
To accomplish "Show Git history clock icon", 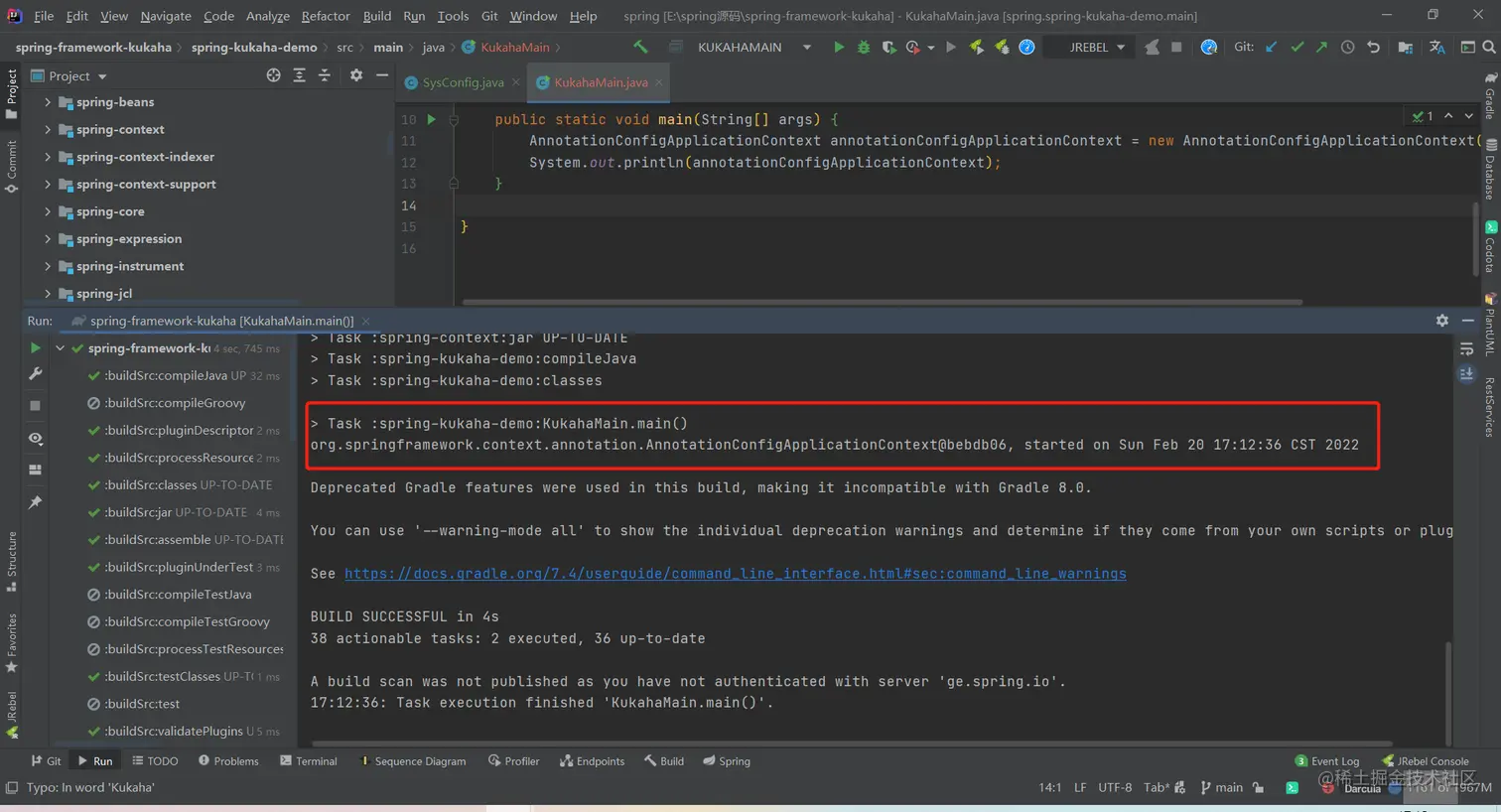I will (x=1347, y=47).
